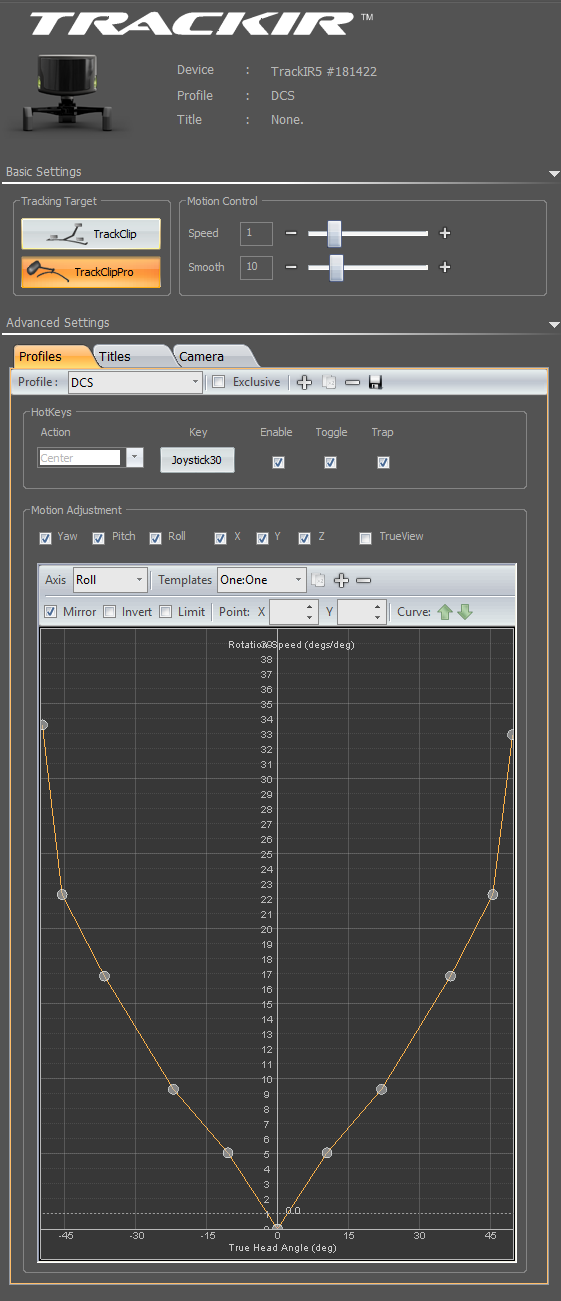This screenshot has height=1301, width=561.
Task: Delete the profile with the minus icon
Action: tap(352, 382)
